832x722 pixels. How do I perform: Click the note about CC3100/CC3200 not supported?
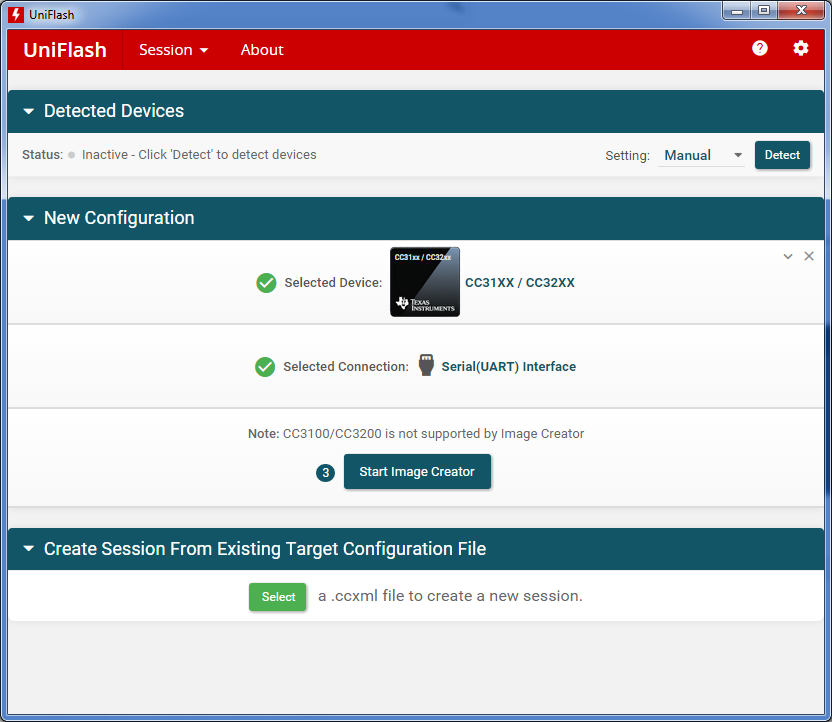click(415, 434)
